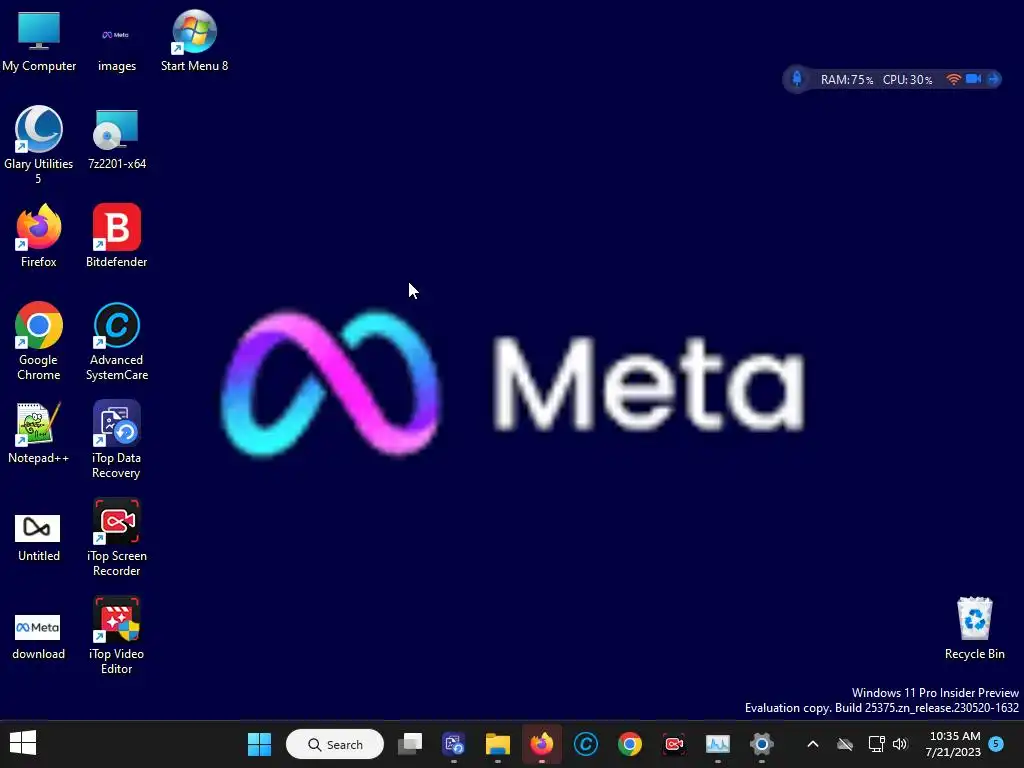Open the Windows 11 Start button
1024x768 pixels.
pos(259,744)
